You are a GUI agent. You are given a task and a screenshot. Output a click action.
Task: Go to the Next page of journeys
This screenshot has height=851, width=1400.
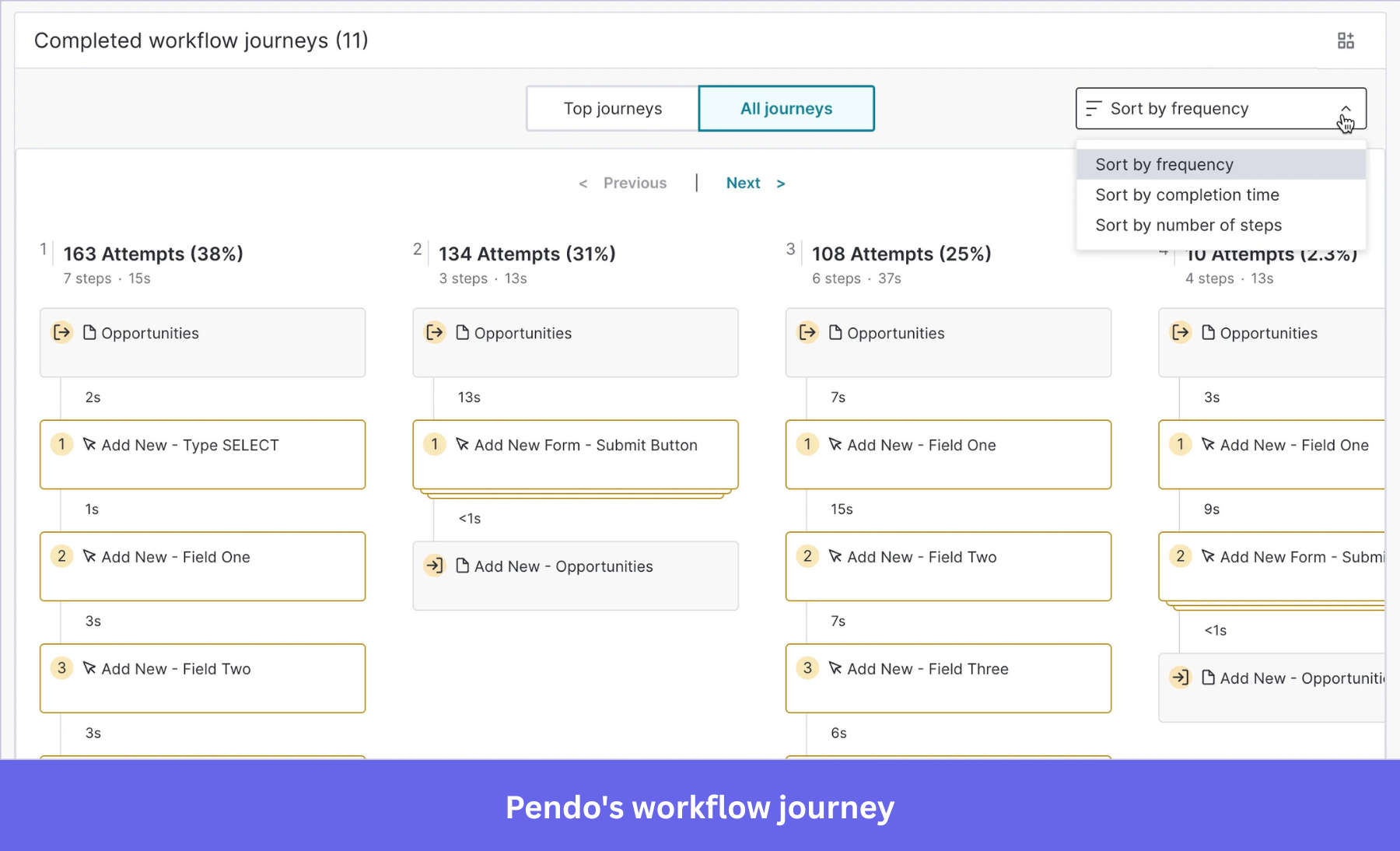pyautogui.click(x=755, y=184)
